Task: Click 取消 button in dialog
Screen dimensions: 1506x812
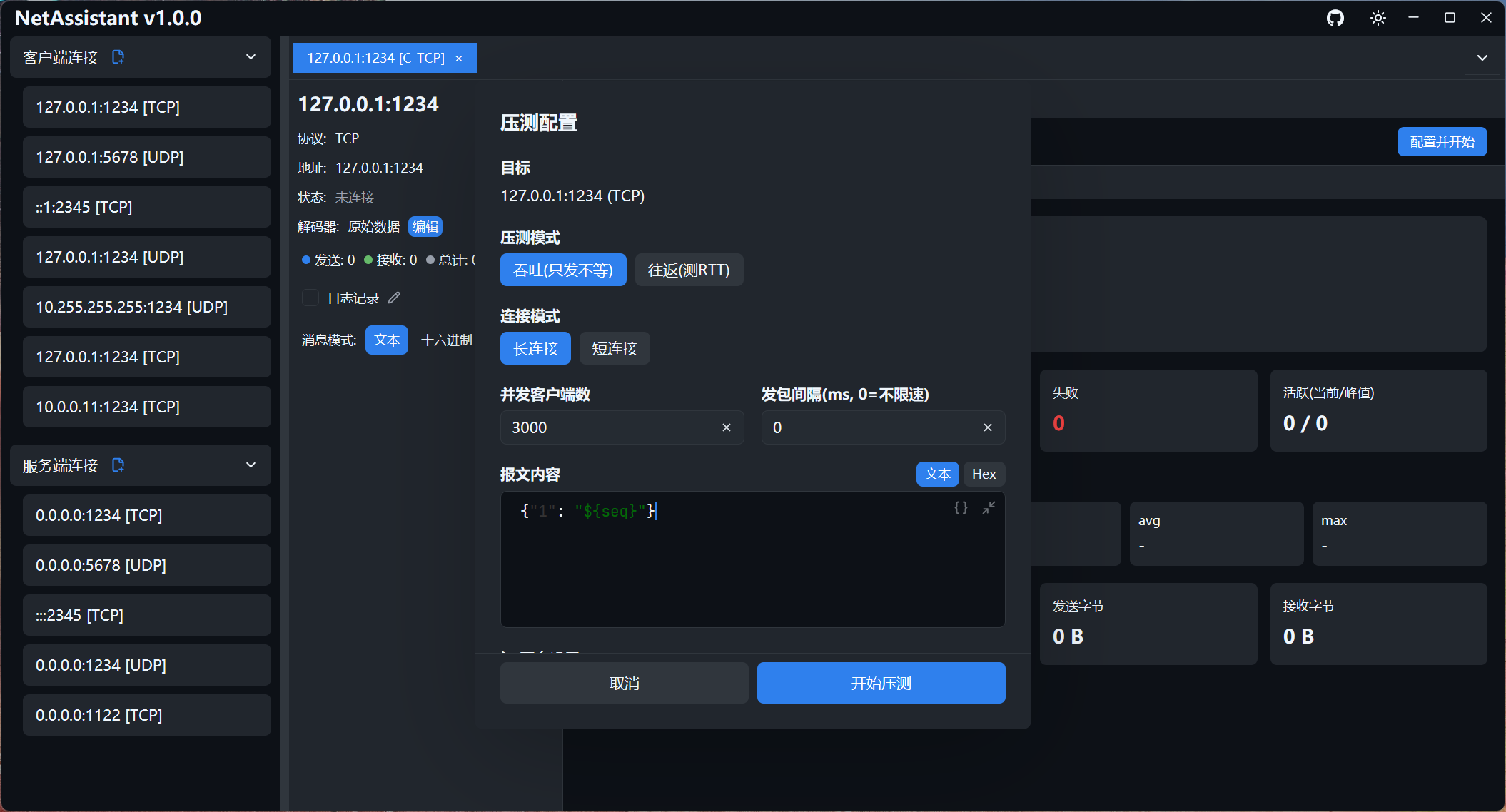Action: [x=625, y=683]
